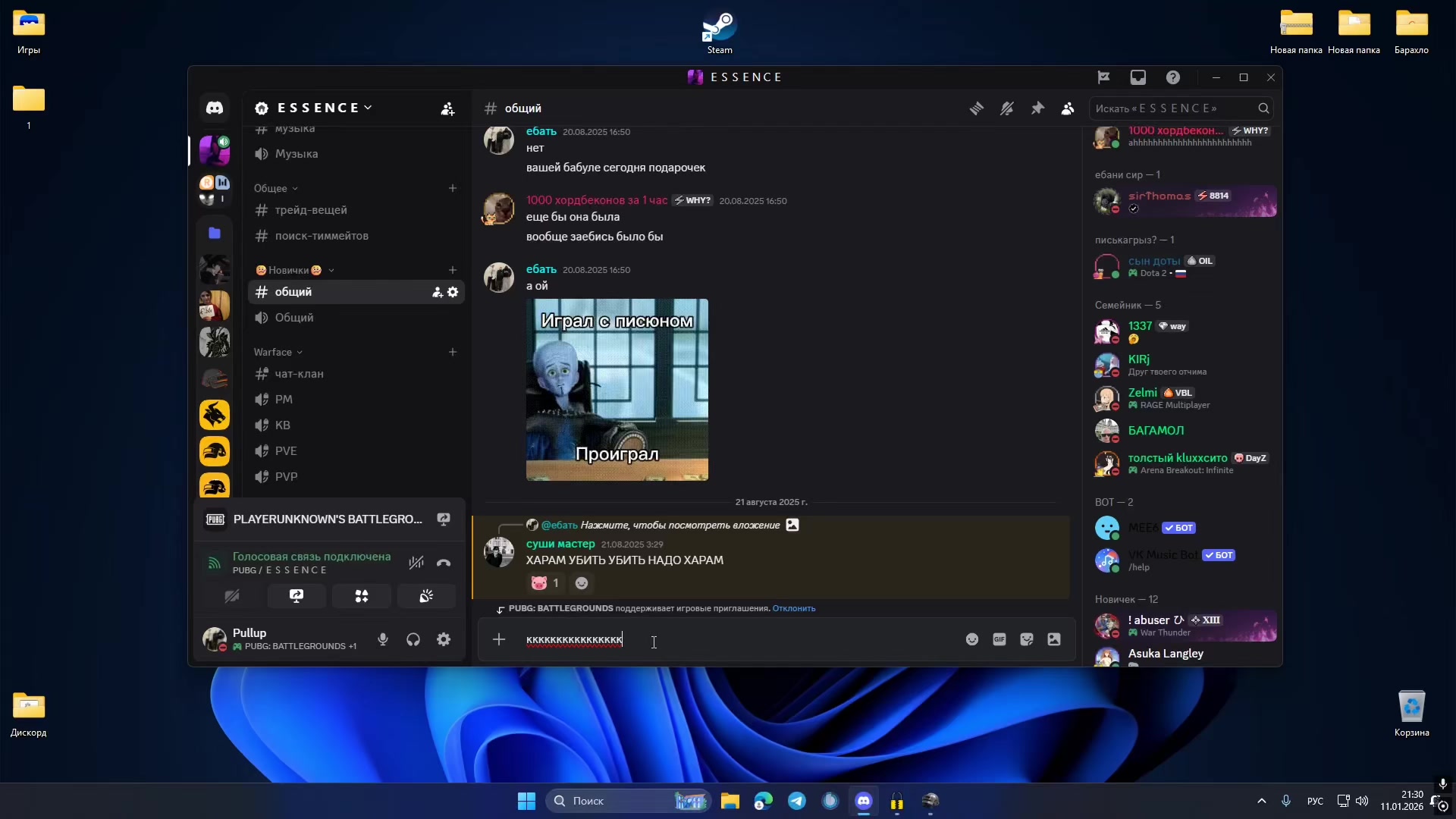The height and width of the screenshot is (819, 1456).
Task: Click the ESSENCE server icon in sidebar
Action: point(215,150)
